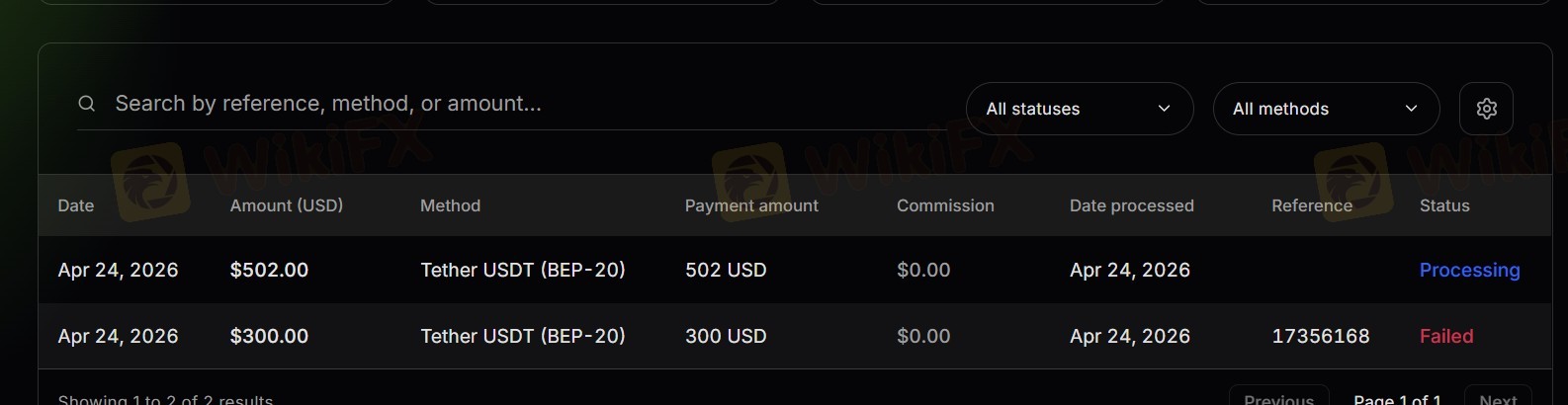Sort by Date column header
The width and height of the screenshot is (1568, 405).
[76, 205]
